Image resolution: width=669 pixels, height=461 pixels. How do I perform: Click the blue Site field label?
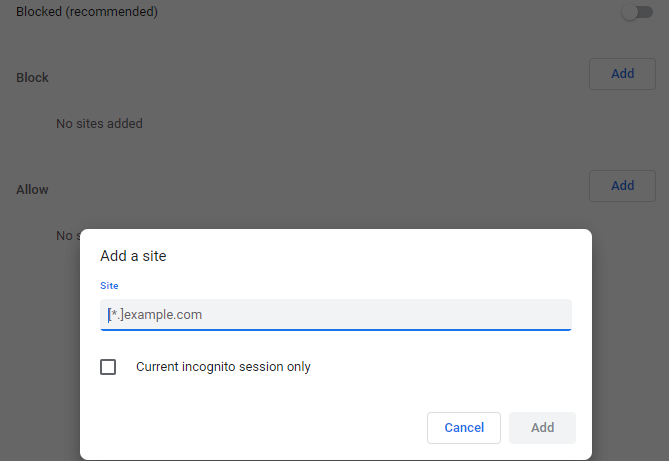point(109,286)
